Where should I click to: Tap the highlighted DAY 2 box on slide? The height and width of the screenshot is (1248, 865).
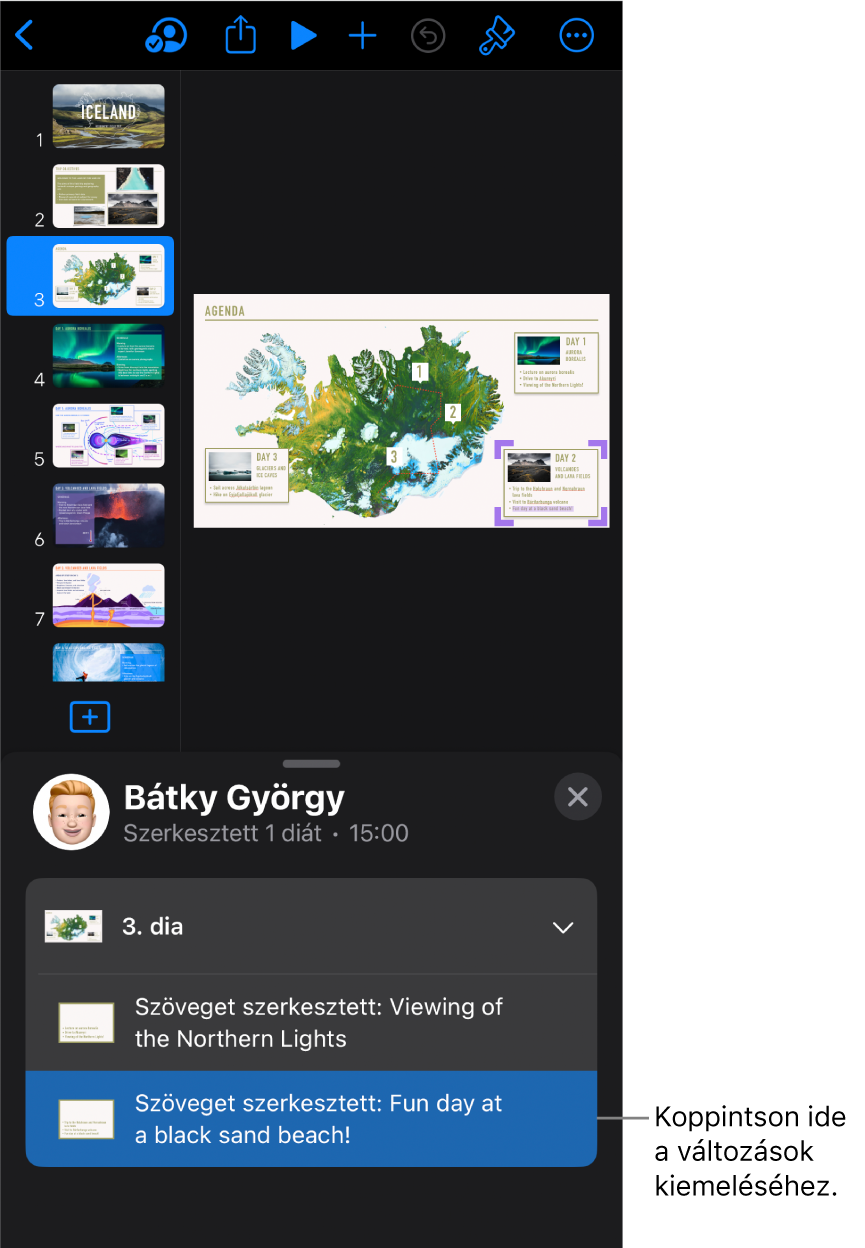click(551, 482)
